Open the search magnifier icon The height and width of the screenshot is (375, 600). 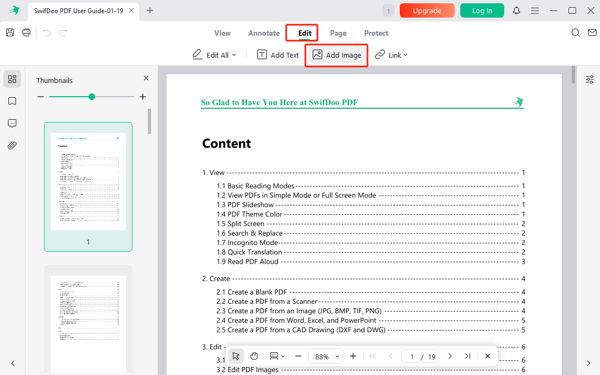pos(575,33)
